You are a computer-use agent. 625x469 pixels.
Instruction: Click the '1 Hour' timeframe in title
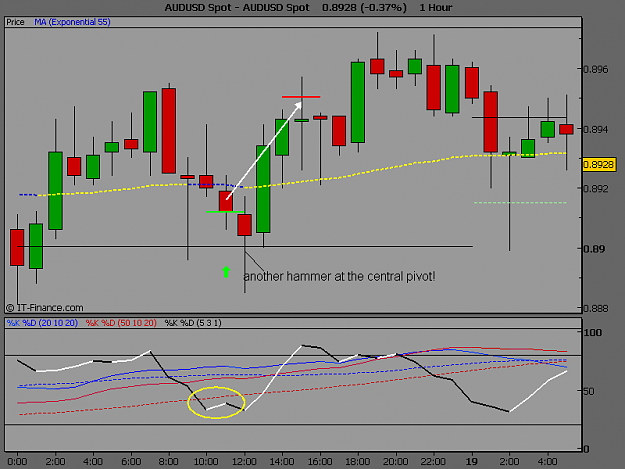pyautogui.click(x=436, y=8)
